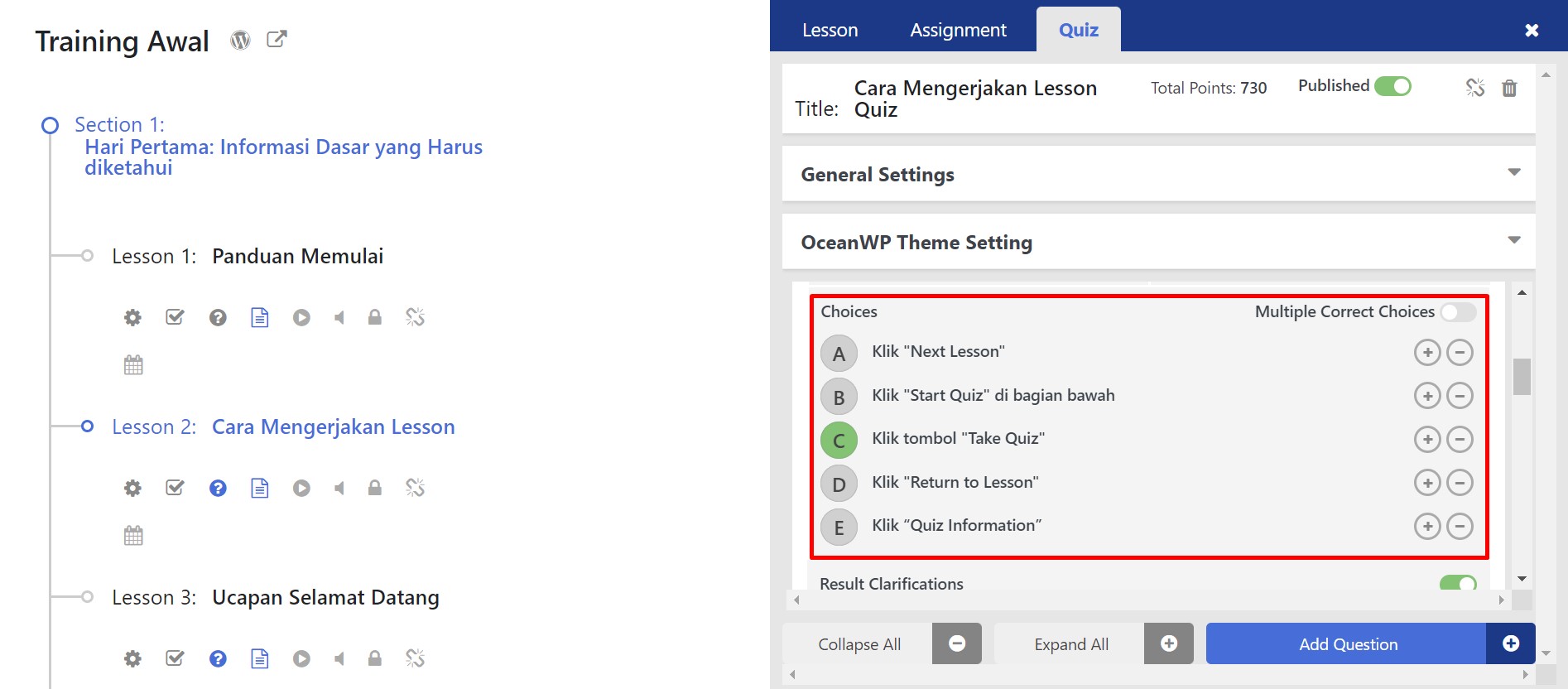Open Lesson 3 settings gear icon

click(x=132, y=658)
